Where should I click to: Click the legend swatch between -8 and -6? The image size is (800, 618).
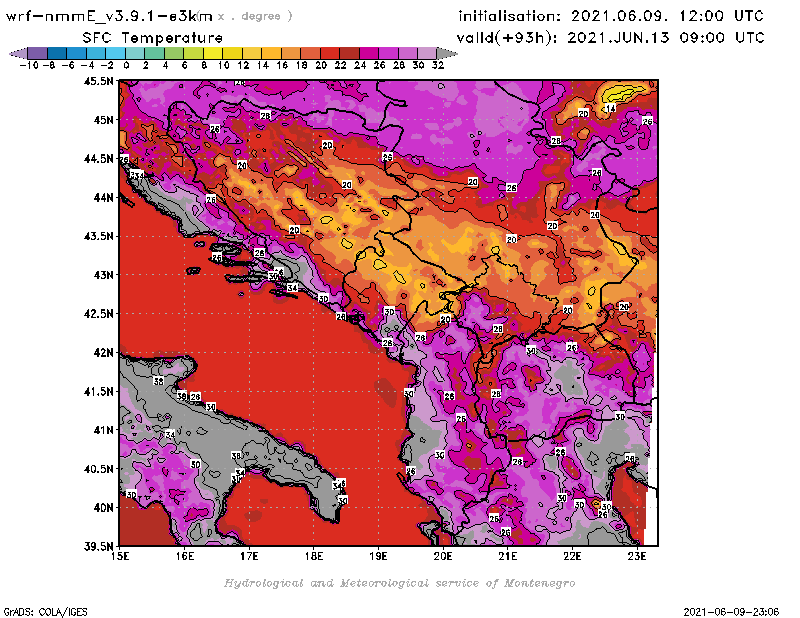(57, 53)
